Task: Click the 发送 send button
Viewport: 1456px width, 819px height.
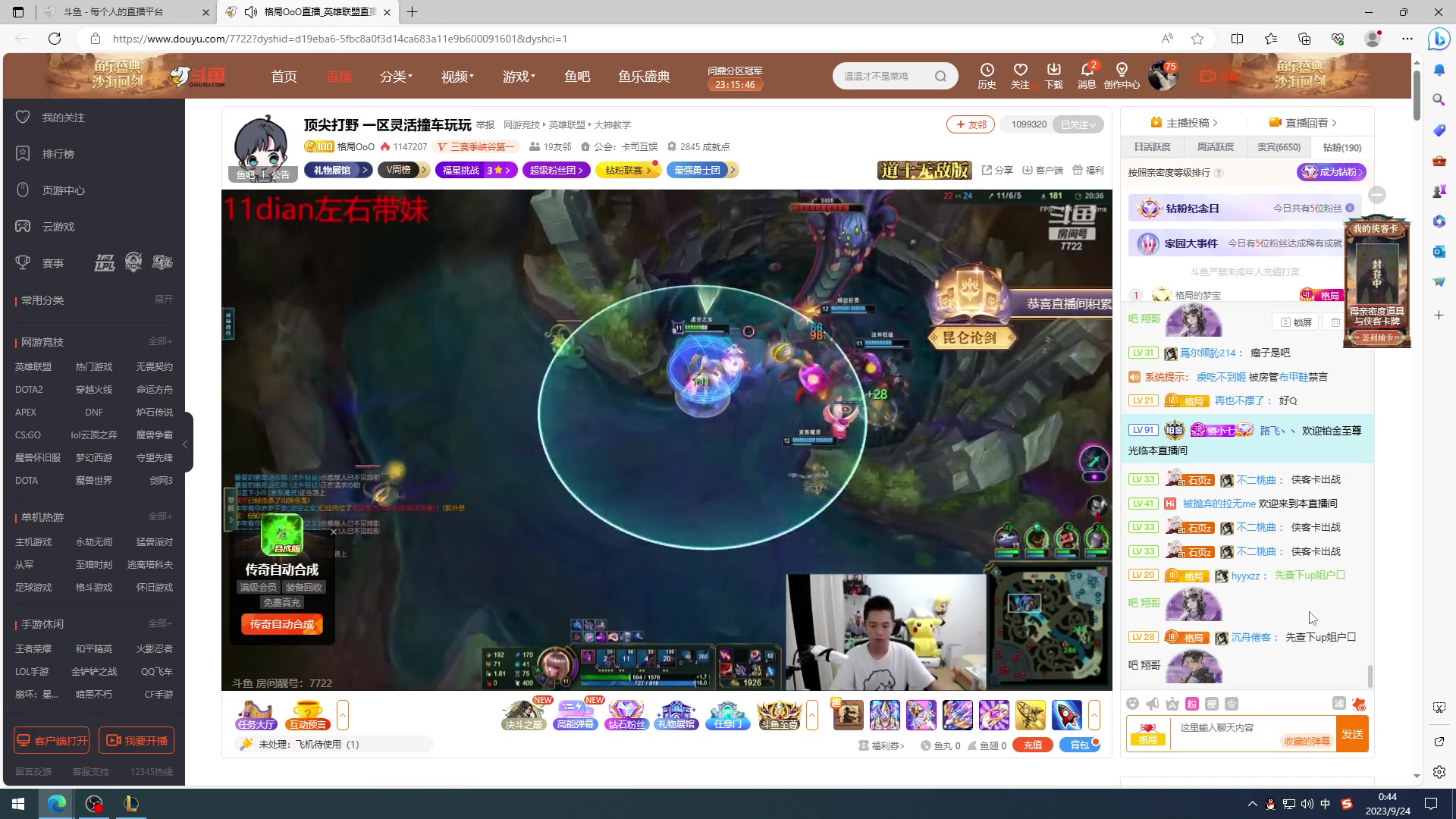Action: click(x=1352, y=734)
